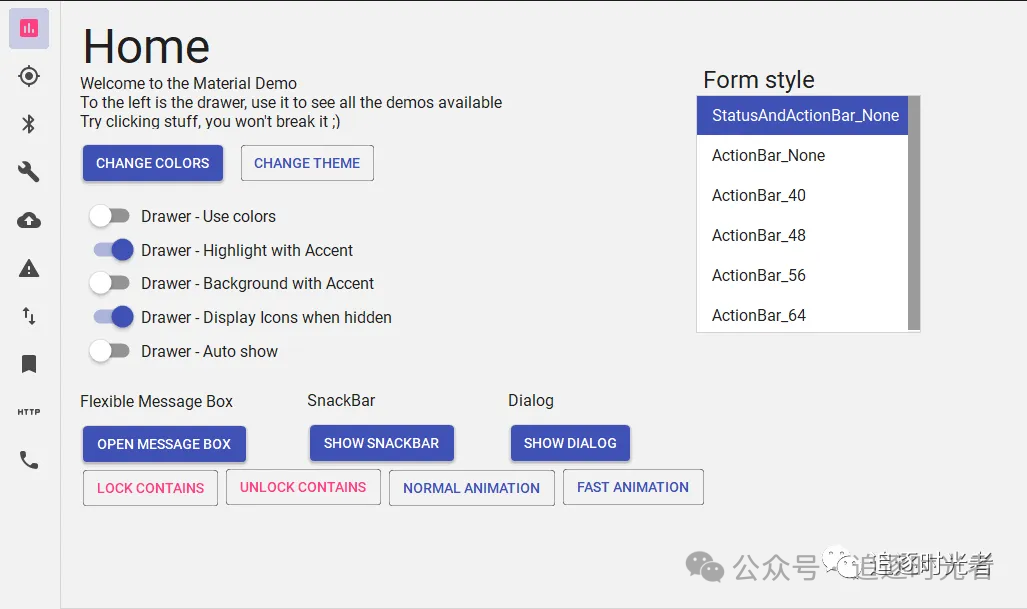Click the Form style list scrollbar

914,213
